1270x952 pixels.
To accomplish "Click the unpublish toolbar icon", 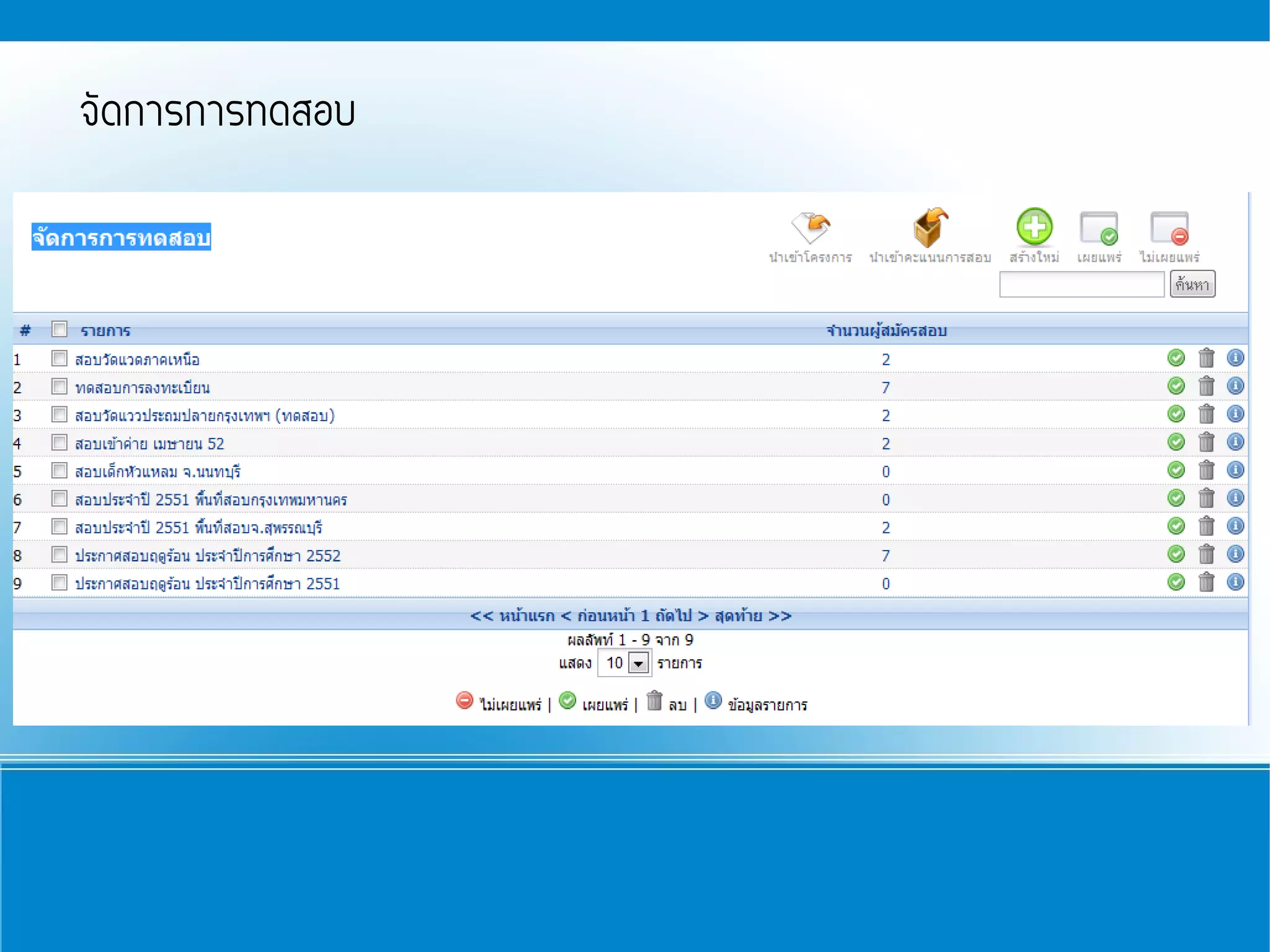I will (x=1170, y=228).
